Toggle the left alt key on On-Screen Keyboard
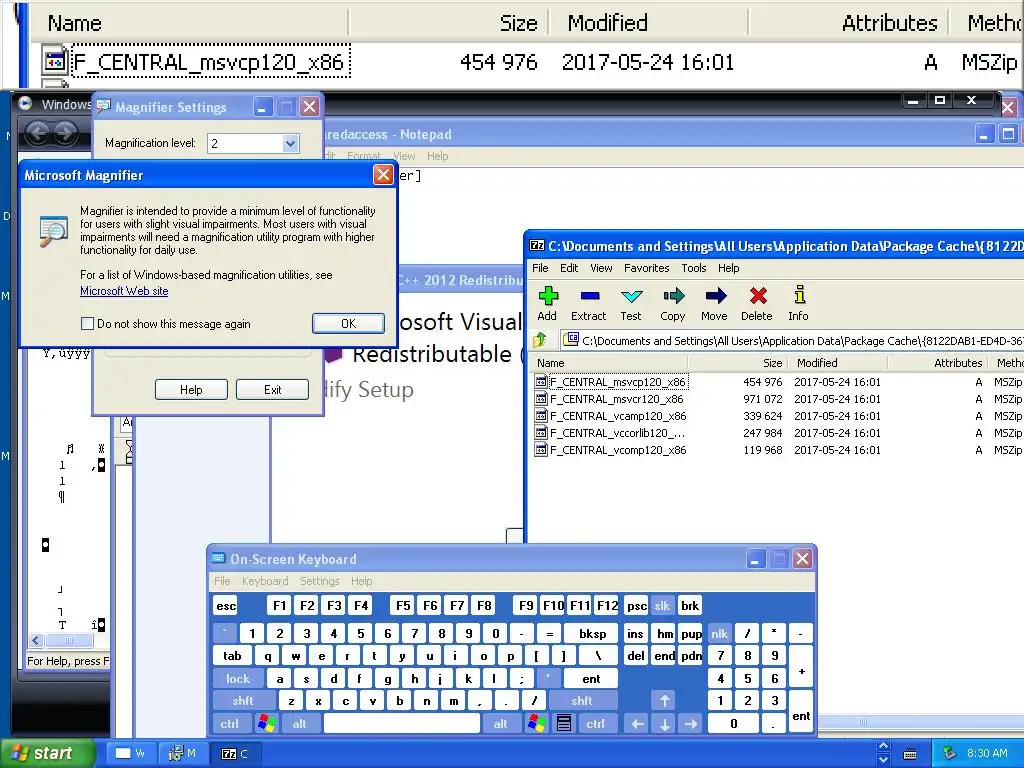 pos(300,724)
